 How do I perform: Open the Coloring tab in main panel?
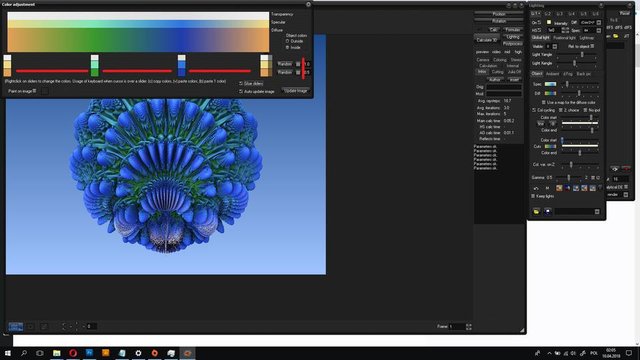[500, 60]
